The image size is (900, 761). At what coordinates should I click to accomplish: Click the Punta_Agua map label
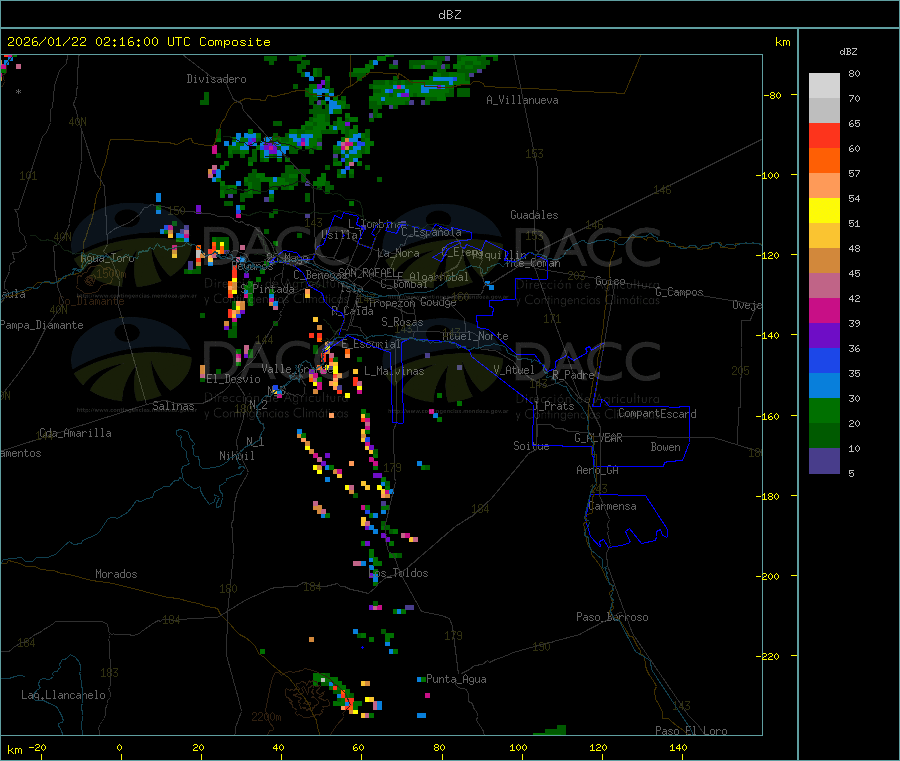(x=456, y=679)
